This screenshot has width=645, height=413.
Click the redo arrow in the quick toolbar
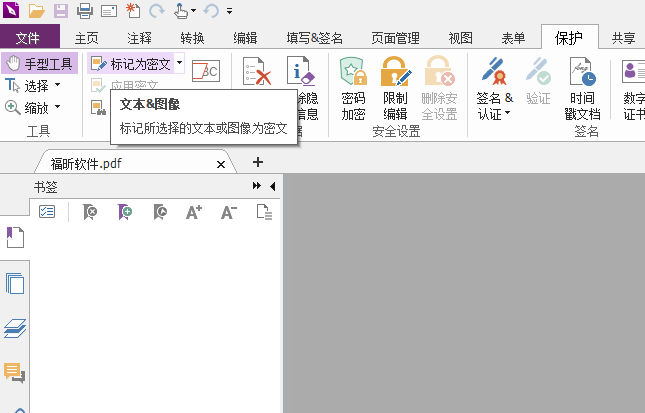tap(157, 11)
